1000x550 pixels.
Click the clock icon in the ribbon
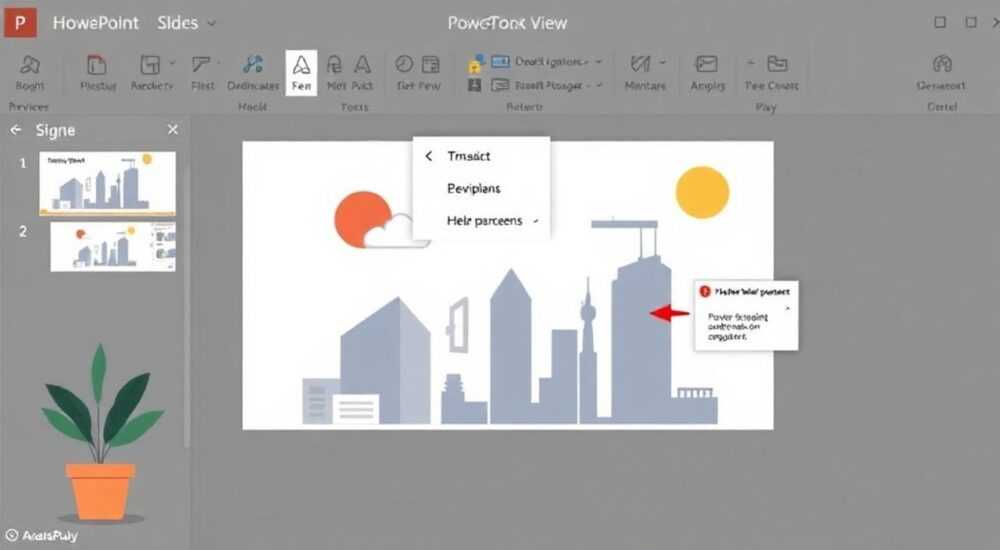(404, 64)
